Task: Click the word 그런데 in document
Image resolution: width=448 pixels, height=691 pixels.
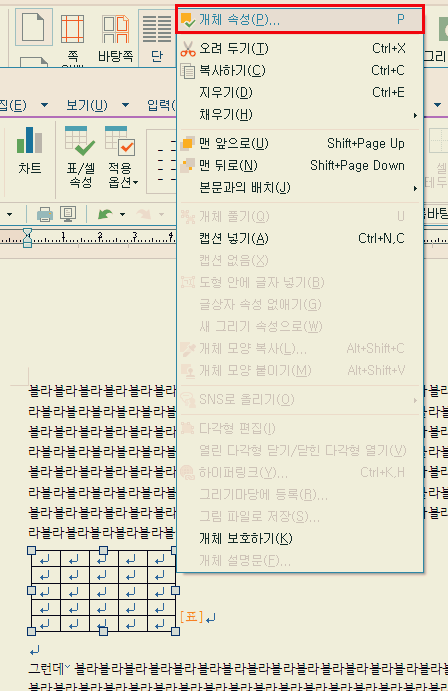Action: [x=46, y=669]
